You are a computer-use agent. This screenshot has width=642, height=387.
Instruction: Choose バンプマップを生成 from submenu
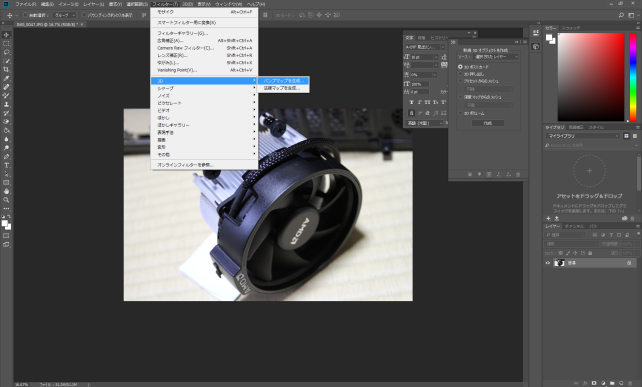tap(283, 81)
